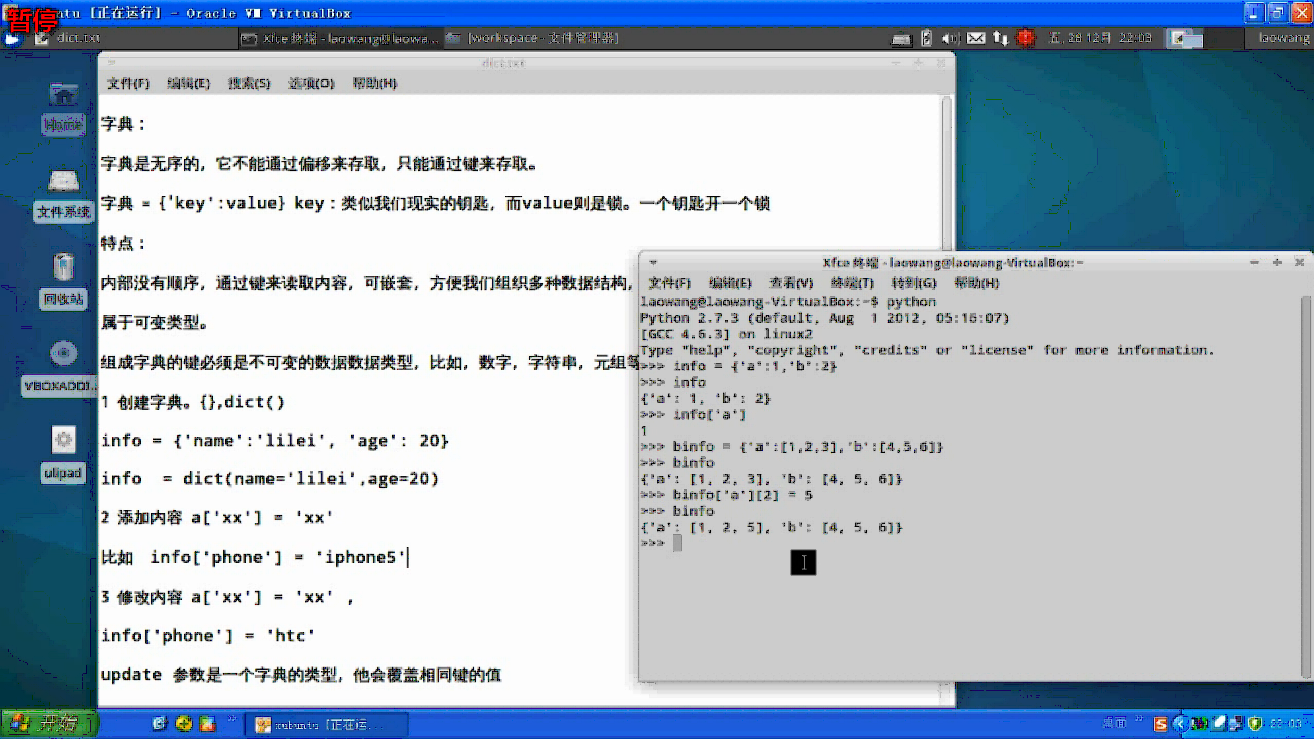Viewport: 1314px width, 740px height.
Task: Click the mail envelope icon in top panel
Action: 975,37
